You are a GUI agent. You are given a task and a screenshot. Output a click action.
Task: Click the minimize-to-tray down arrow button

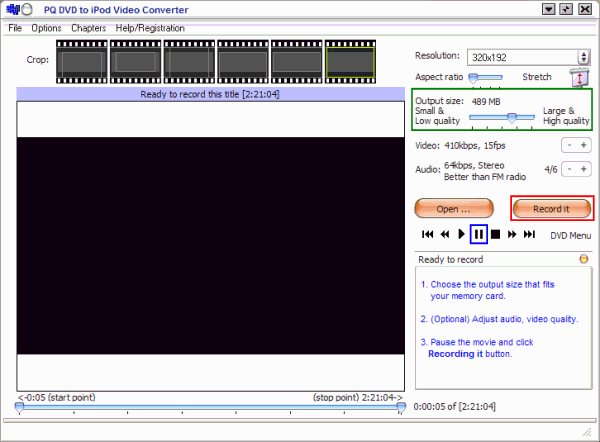[x=549, y=9]
